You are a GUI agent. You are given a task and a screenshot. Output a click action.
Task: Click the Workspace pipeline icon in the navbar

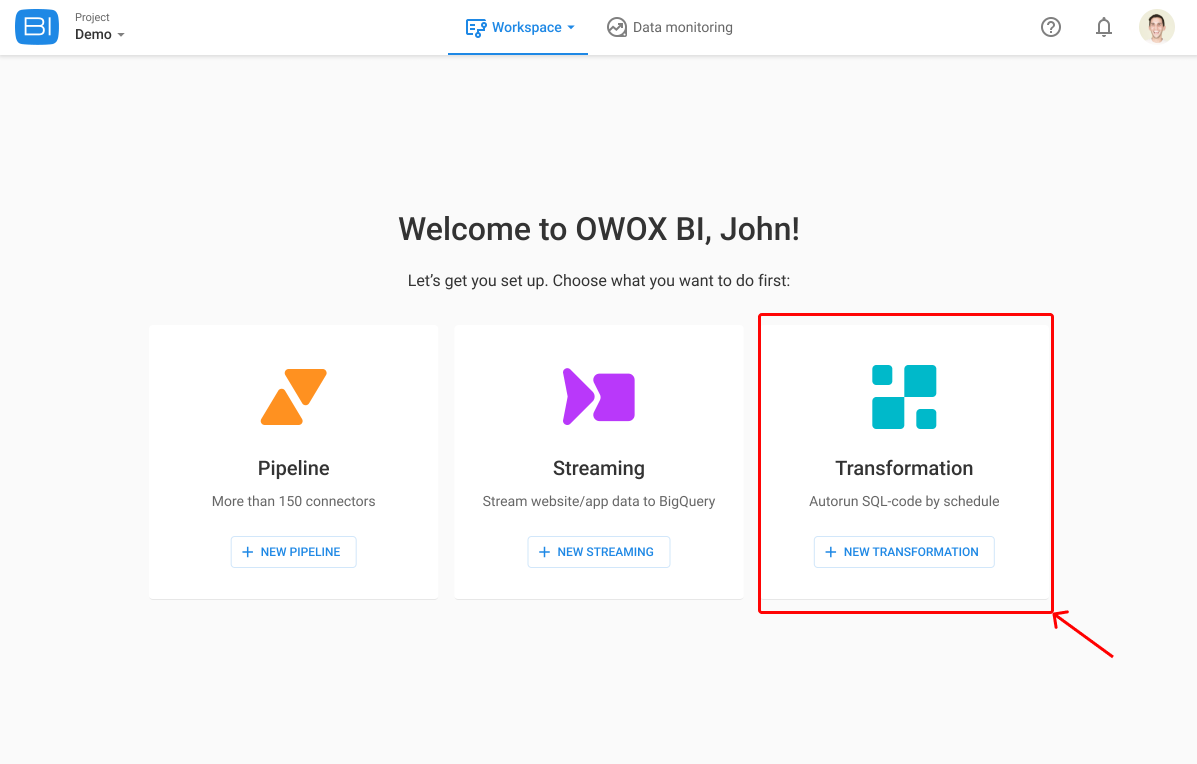478,27
